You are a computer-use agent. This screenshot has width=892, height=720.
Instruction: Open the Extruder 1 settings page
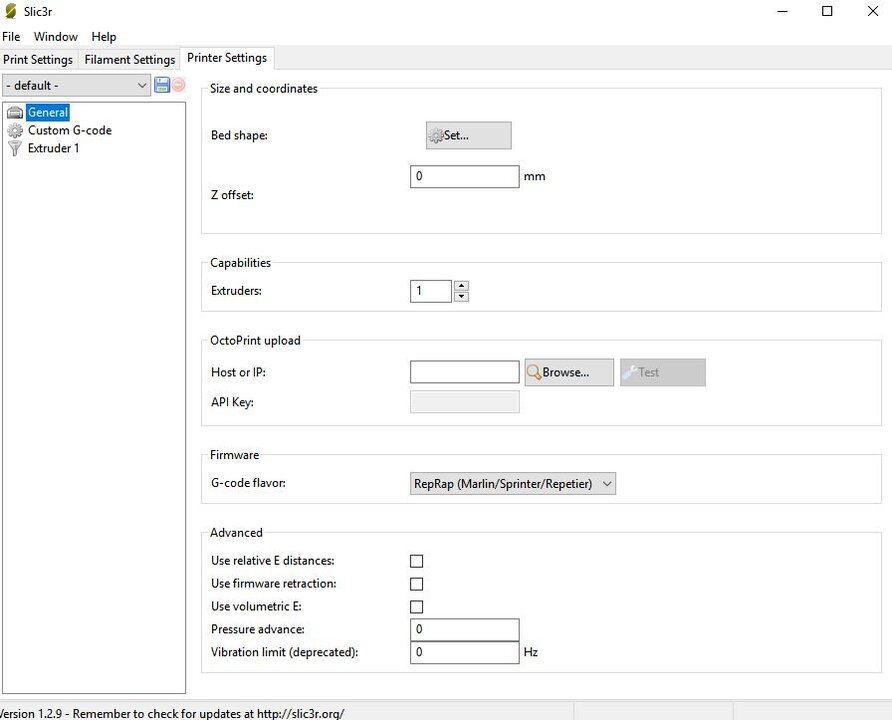(53, 148)
